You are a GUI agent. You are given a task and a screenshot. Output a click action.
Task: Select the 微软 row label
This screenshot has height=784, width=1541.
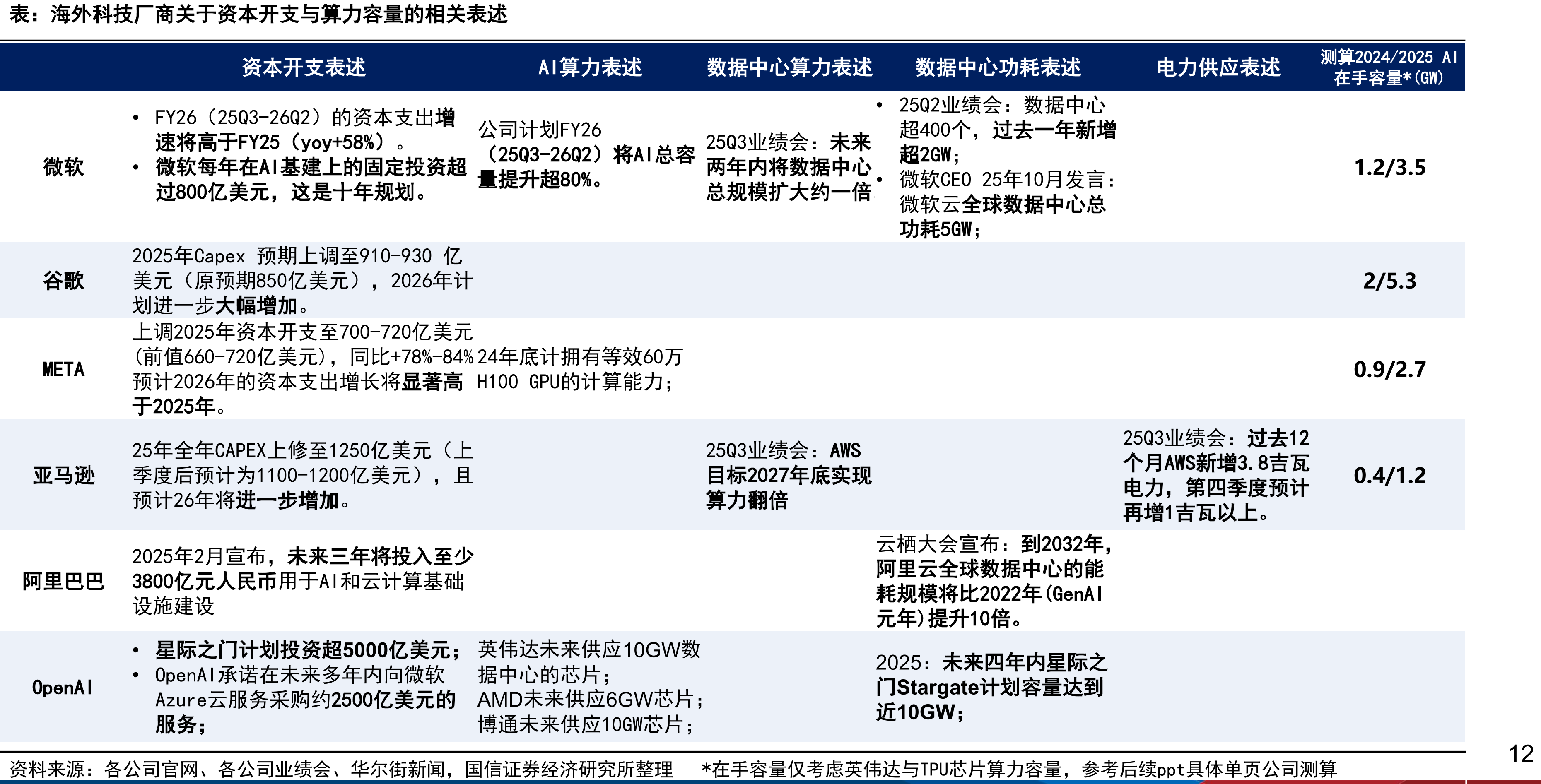point(63,167)
